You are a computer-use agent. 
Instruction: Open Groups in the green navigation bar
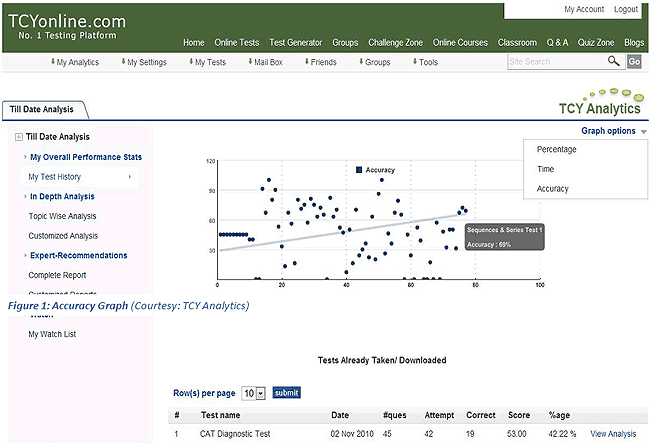345,43
